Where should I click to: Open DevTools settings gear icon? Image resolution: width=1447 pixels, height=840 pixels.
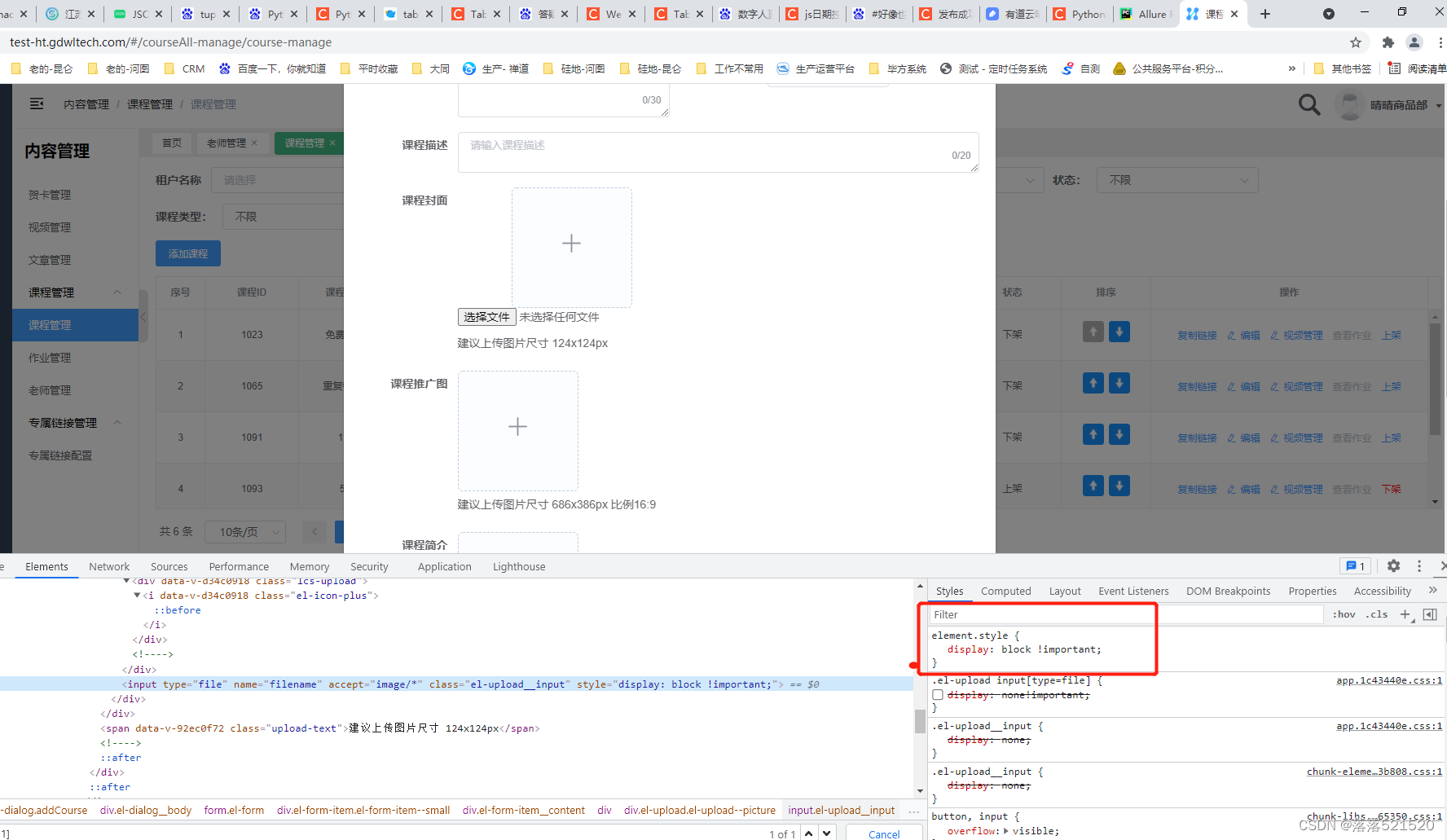tap(1393, 565)
